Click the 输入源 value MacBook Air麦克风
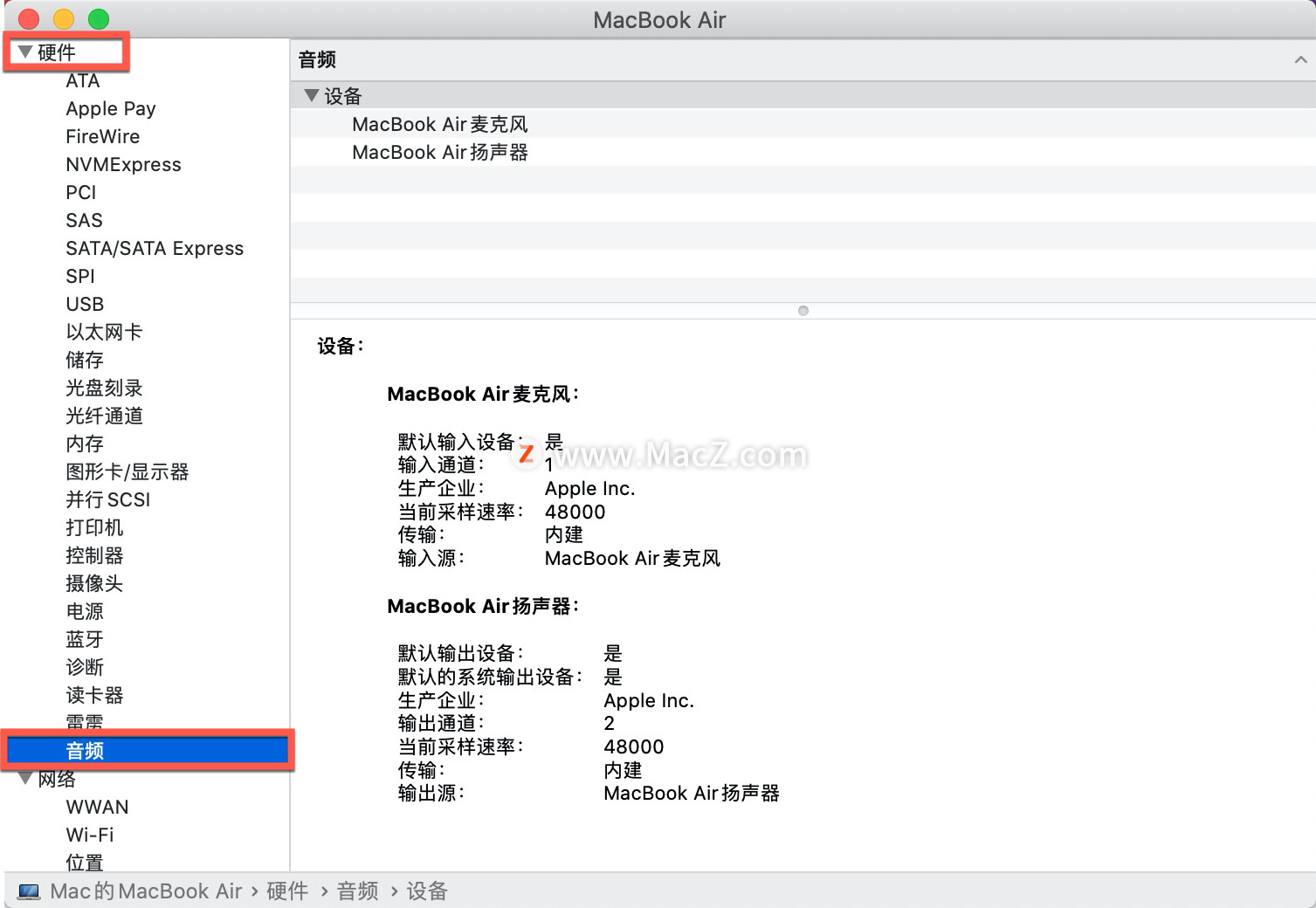Image resolution: width=1316 pixels, height=908 pixels. pyautogui.click(x=633, y=558)
